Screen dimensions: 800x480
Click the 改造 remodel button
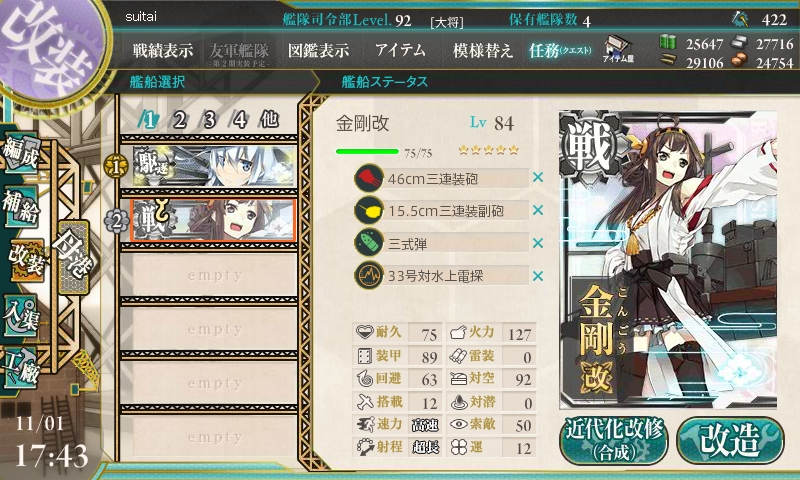[730, 440]
